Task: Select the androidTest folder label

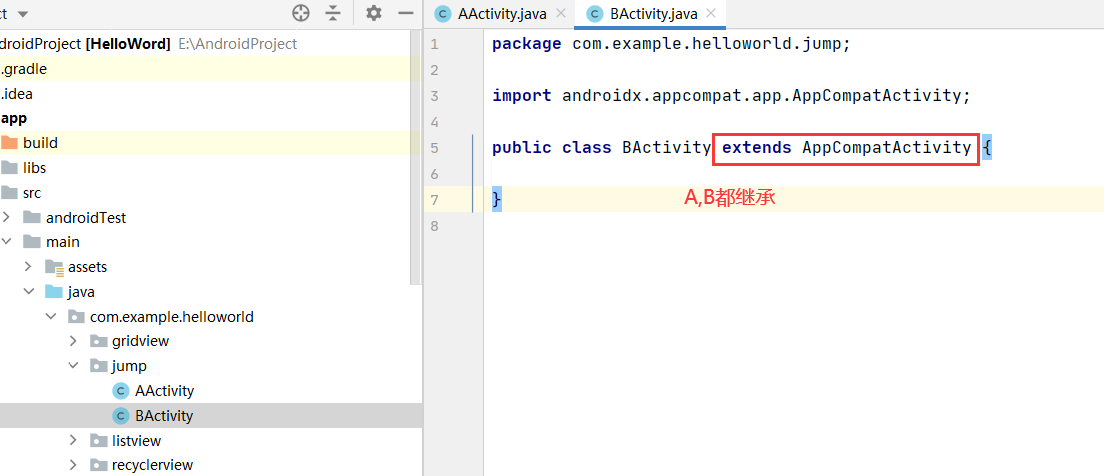Action: coord(86,218)
